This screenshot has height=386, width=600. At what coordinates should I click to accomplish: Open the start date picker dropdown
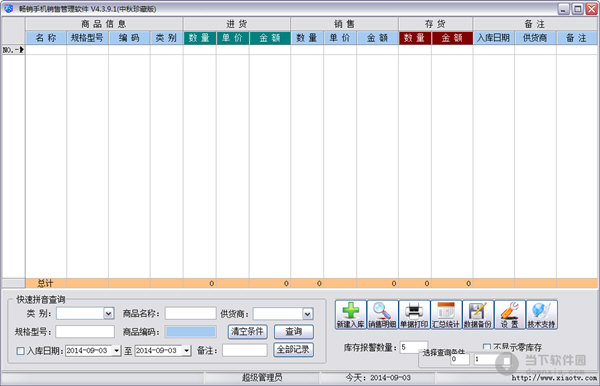[116, 350]
